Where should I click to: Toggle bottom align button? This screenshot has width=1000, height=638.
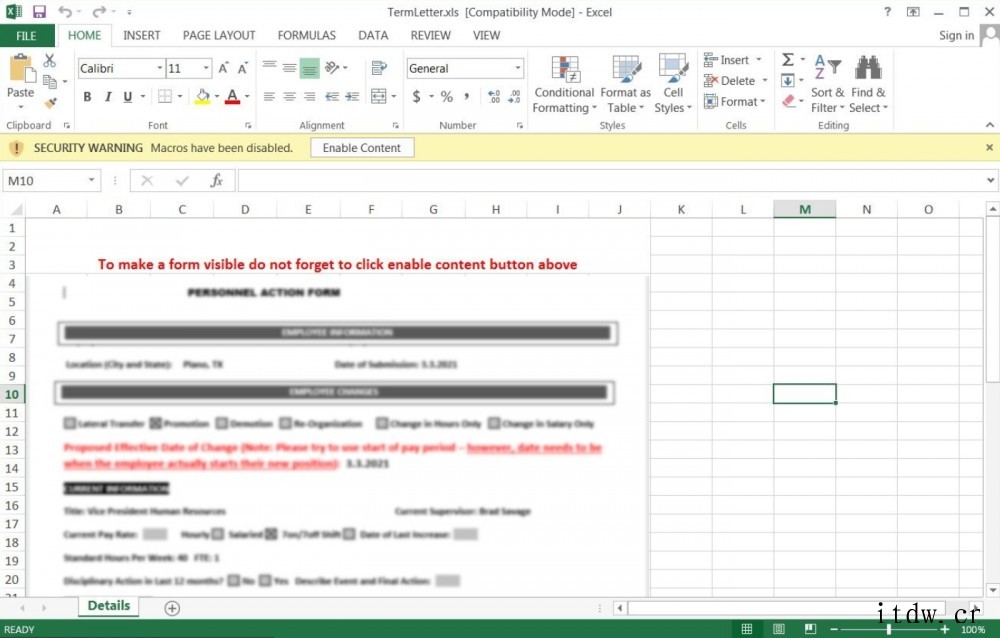[309, 68]
